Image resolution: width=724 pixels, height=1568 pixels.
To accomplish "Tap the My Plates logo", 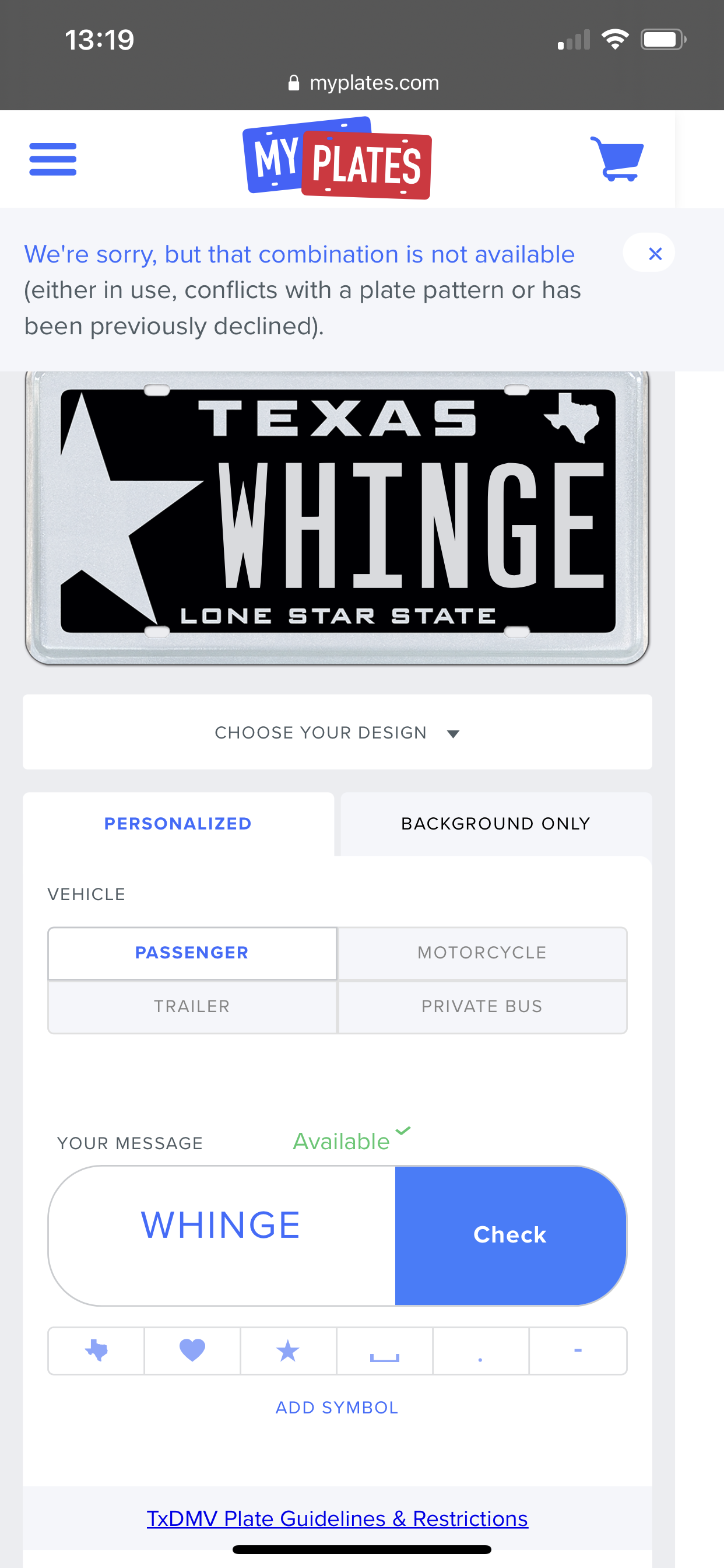I will (338, 159).
